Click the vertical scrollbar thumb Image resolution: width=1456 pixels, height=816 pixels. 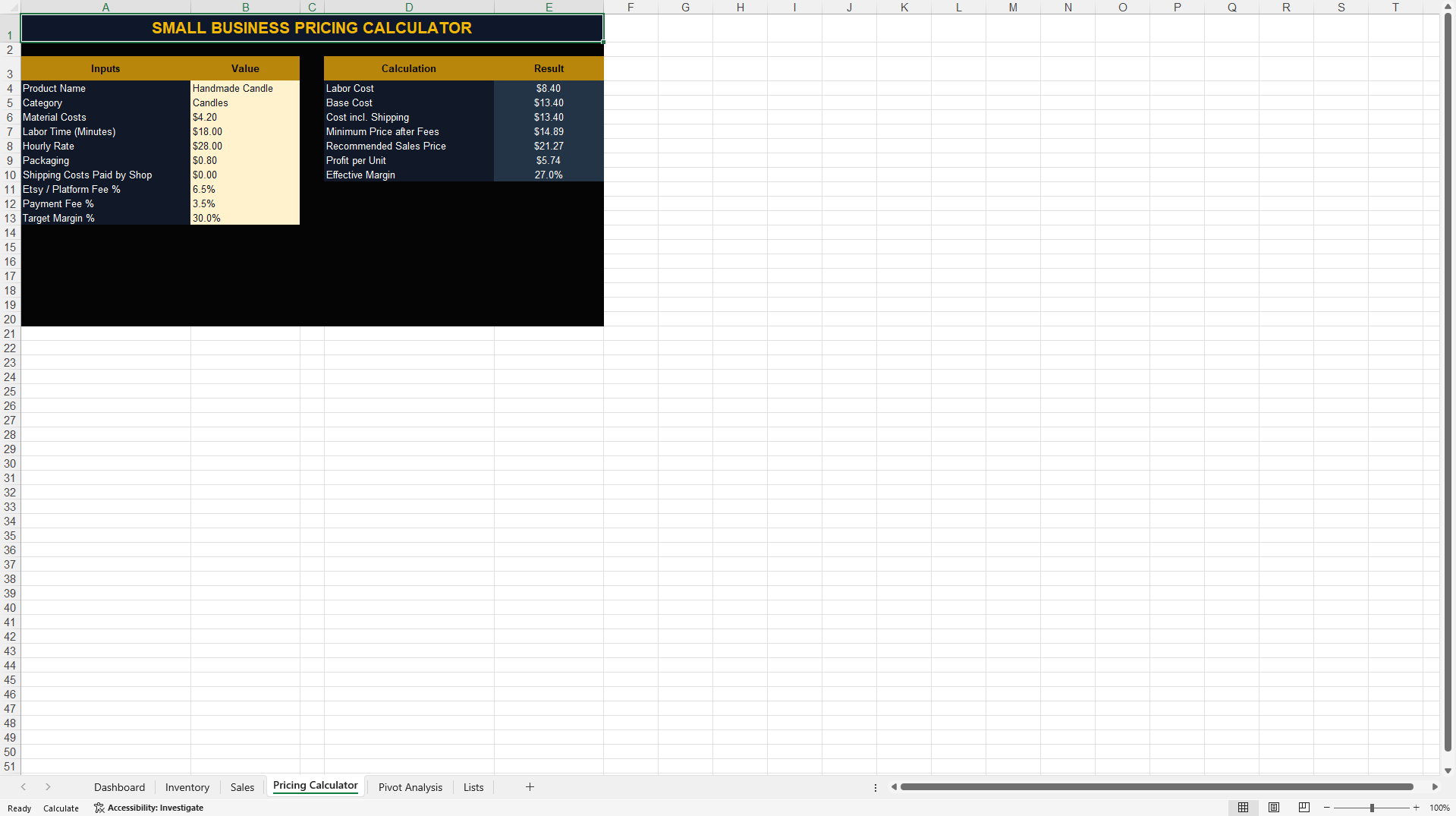point(1448,382)
